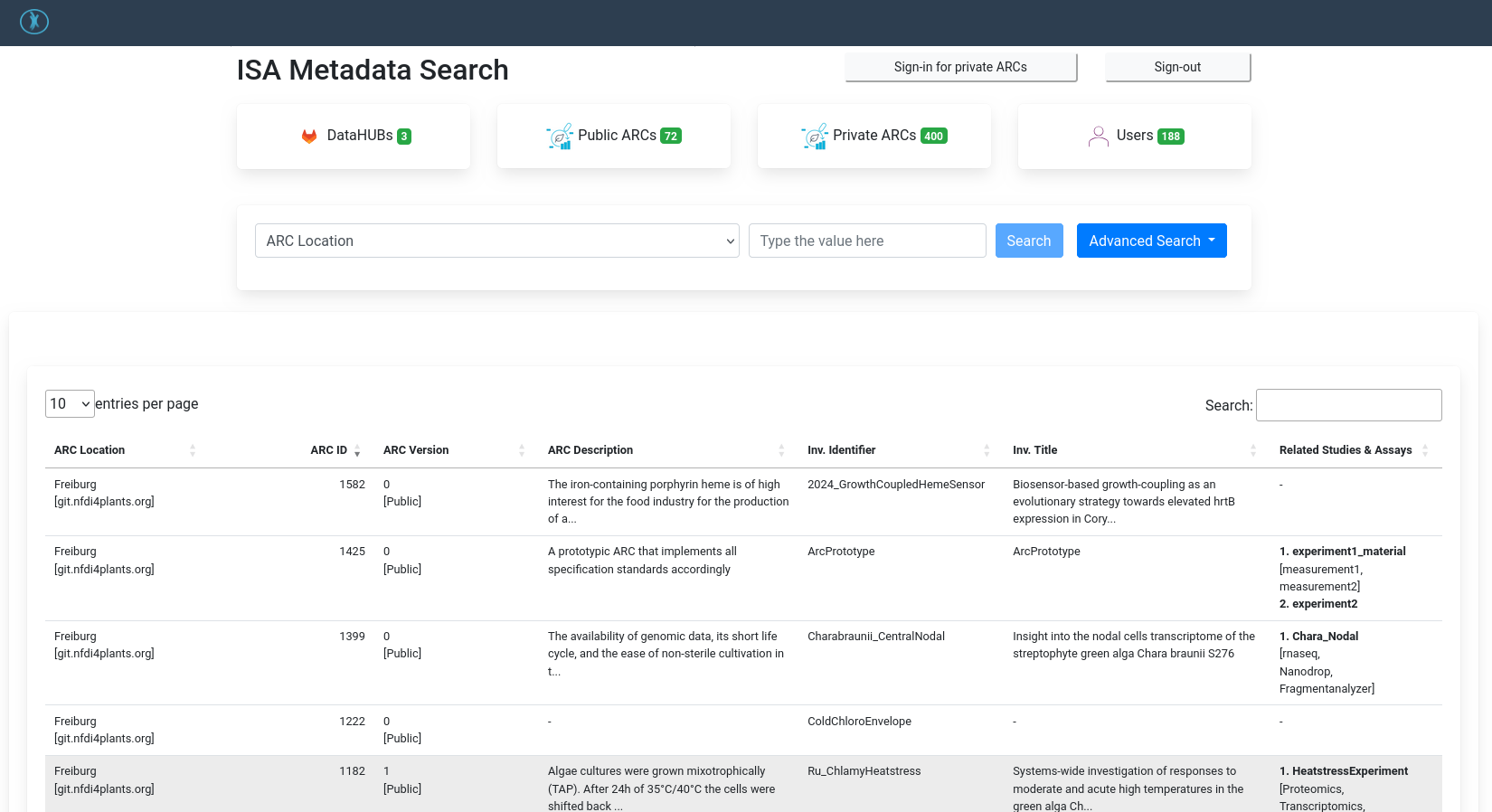Click the Private ARCs icon
Viewport: 1492px width, 812px height.
tap(815, 137)
